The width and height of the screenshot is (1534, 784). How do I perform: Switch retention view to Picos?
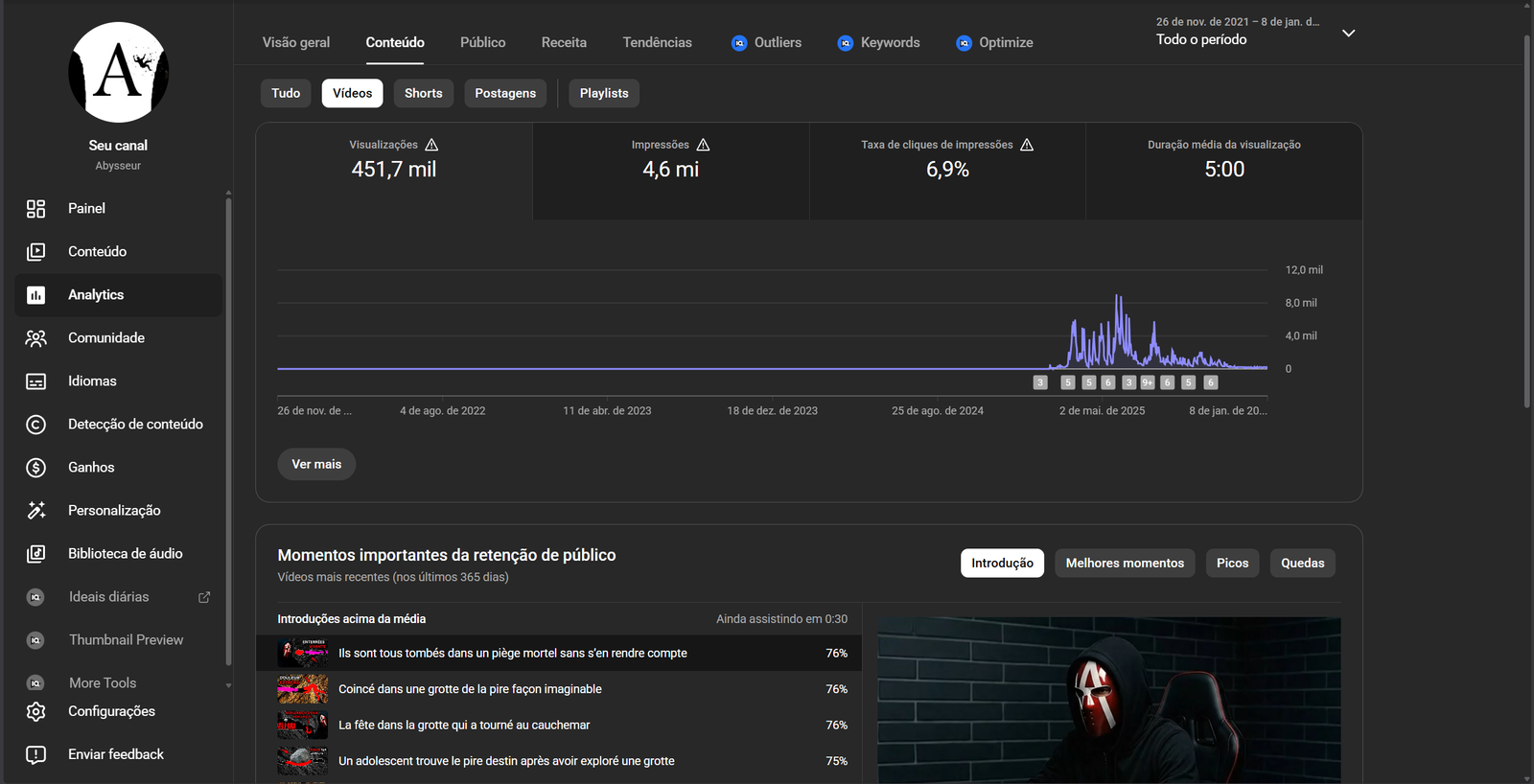tap(1232, 563)
